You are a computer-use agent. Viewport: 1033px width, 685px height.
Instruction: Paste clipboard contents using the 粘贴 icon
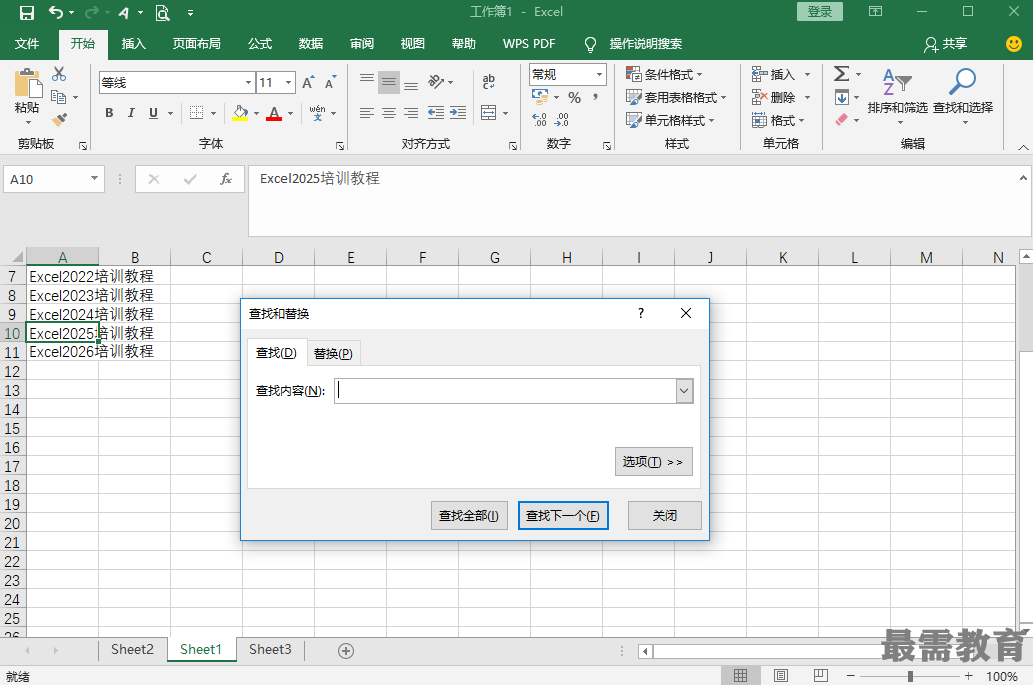pyautogui.click(x=27, y=86)
